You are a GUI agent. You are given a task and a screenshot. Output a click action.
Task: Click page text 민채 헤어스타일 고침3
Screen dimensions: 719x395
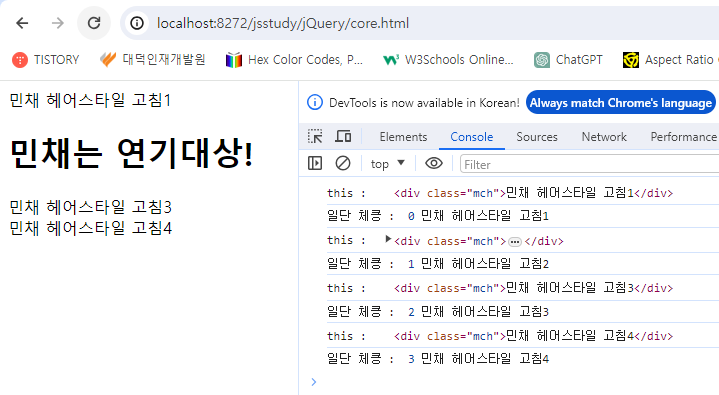tap(90, 207)
